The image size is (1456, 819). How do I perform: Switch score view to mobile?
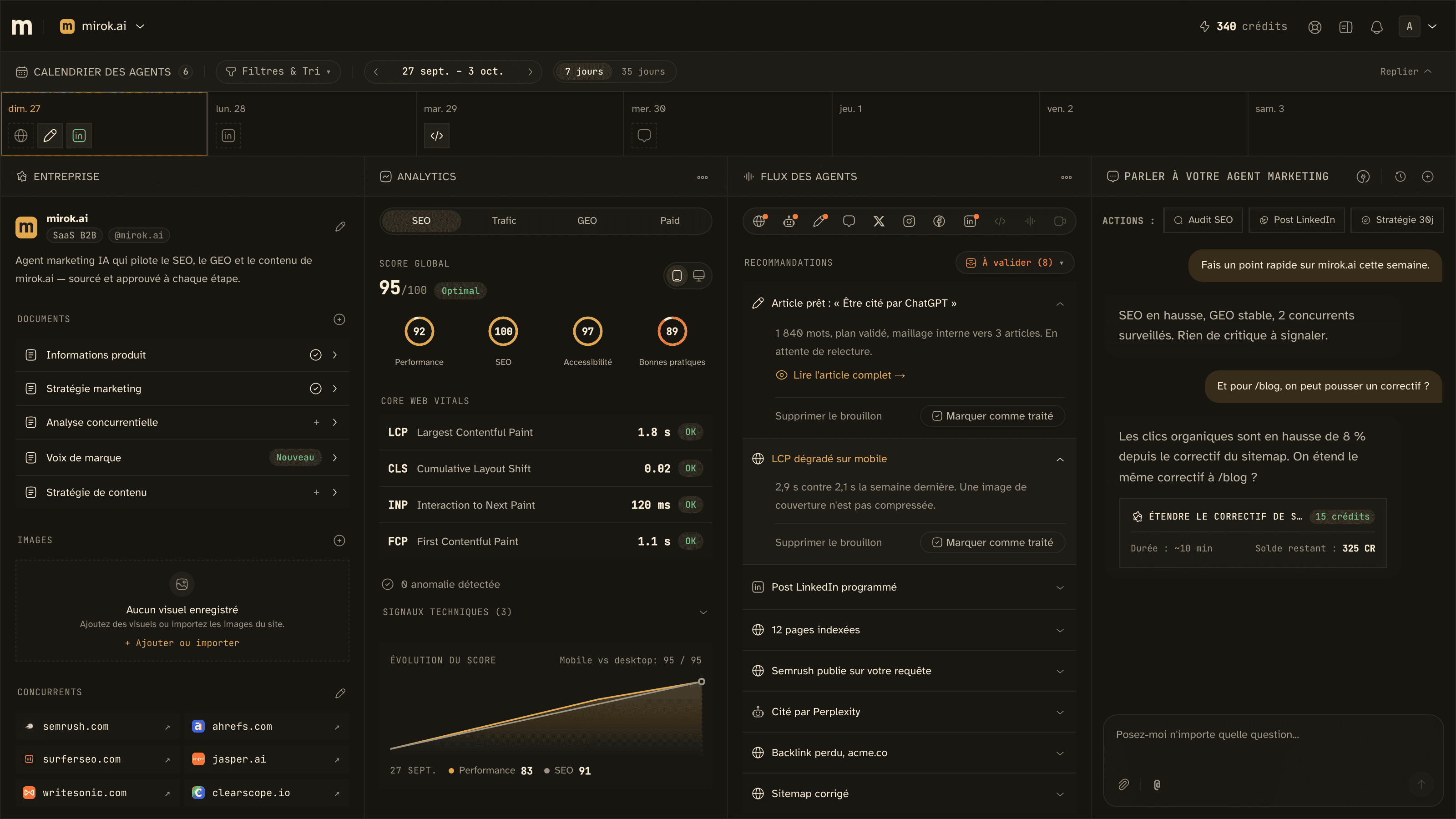677,276
